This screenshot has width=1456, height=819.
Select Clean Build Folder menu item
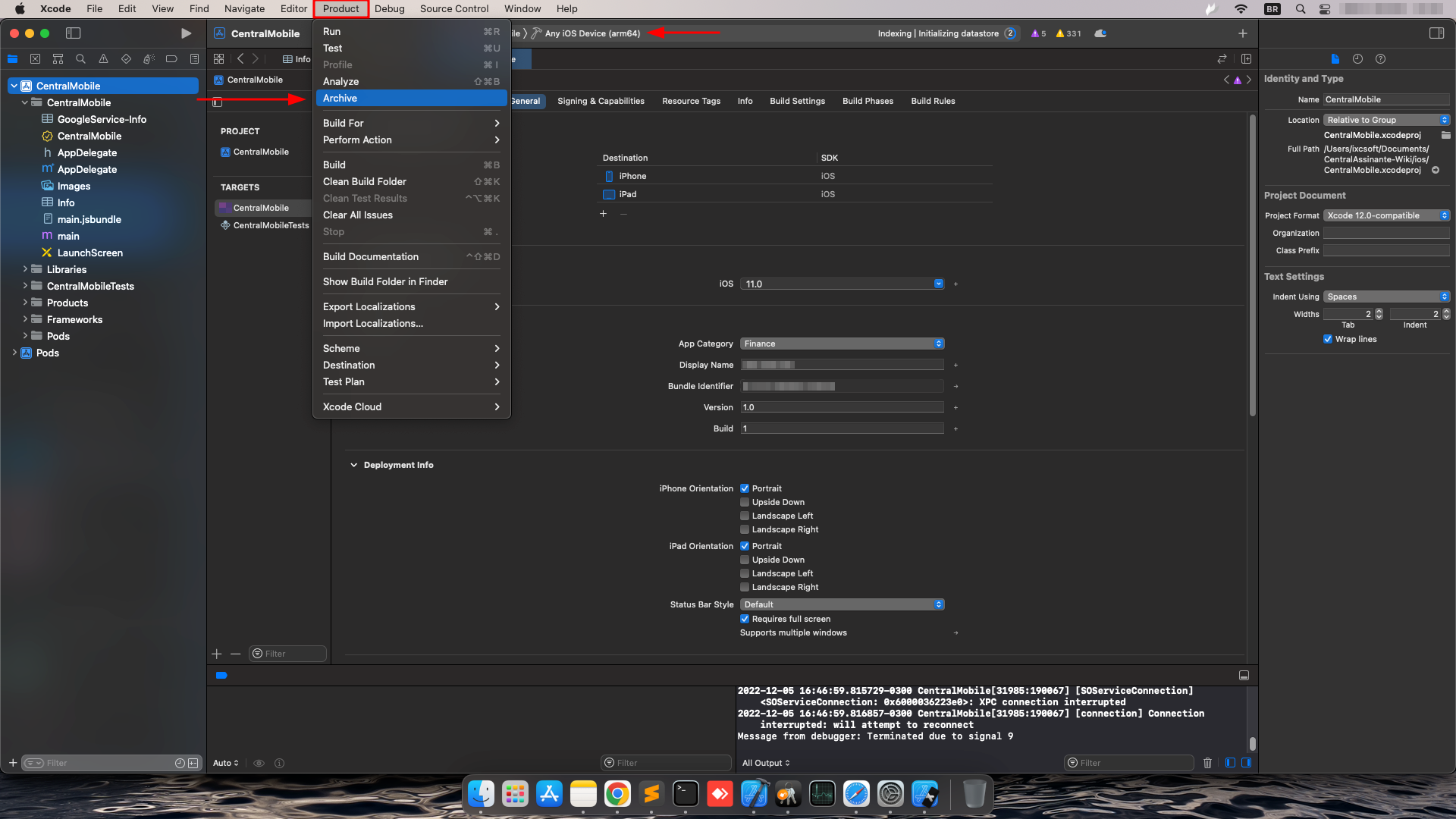pos(411,181)
